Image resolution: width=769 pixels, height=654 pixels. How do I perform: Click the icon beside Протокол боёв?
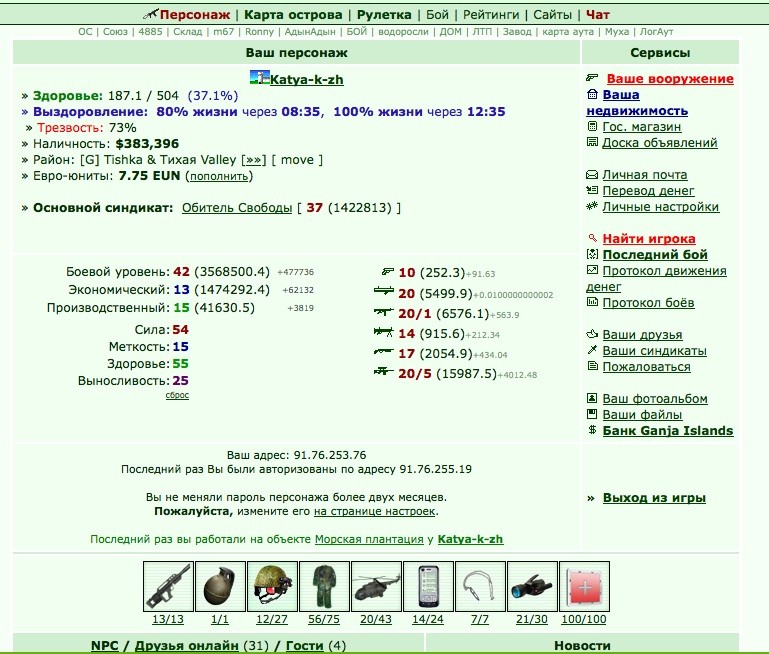click(x=592, y=302)
